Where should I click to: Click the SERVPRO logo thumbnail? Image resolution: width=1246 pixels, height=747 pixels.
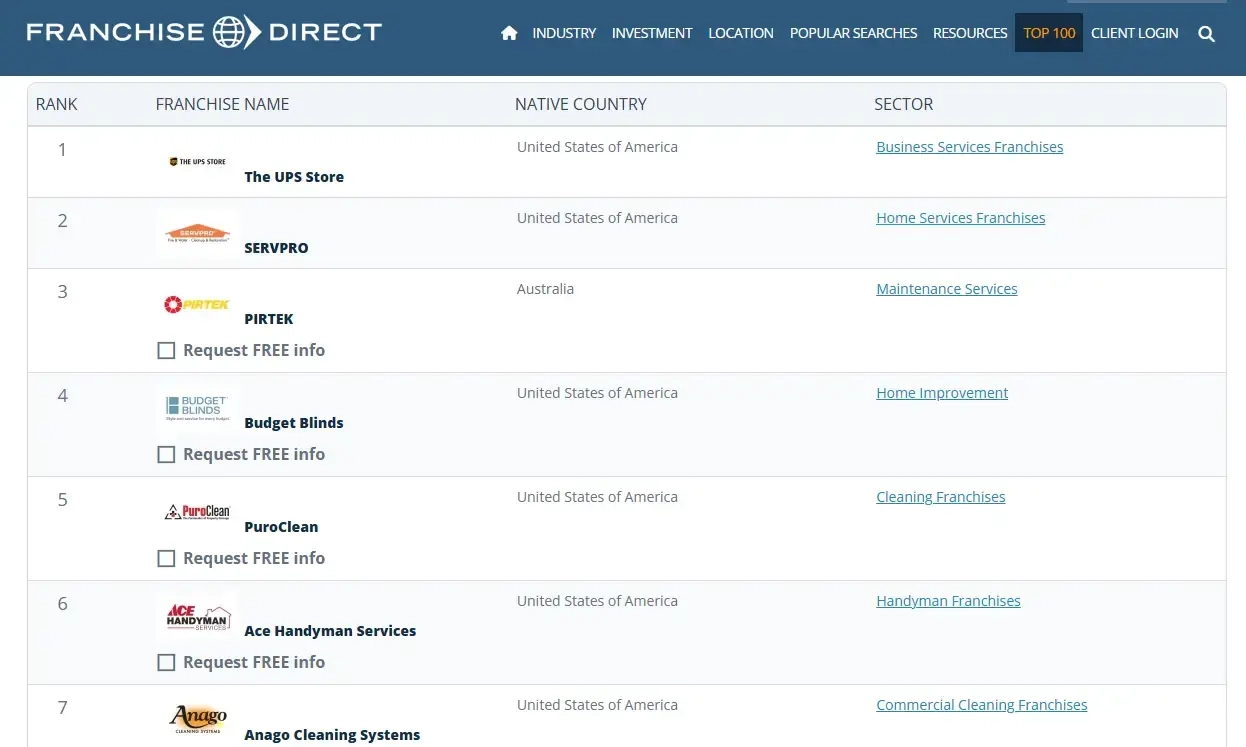pos(197,234)
